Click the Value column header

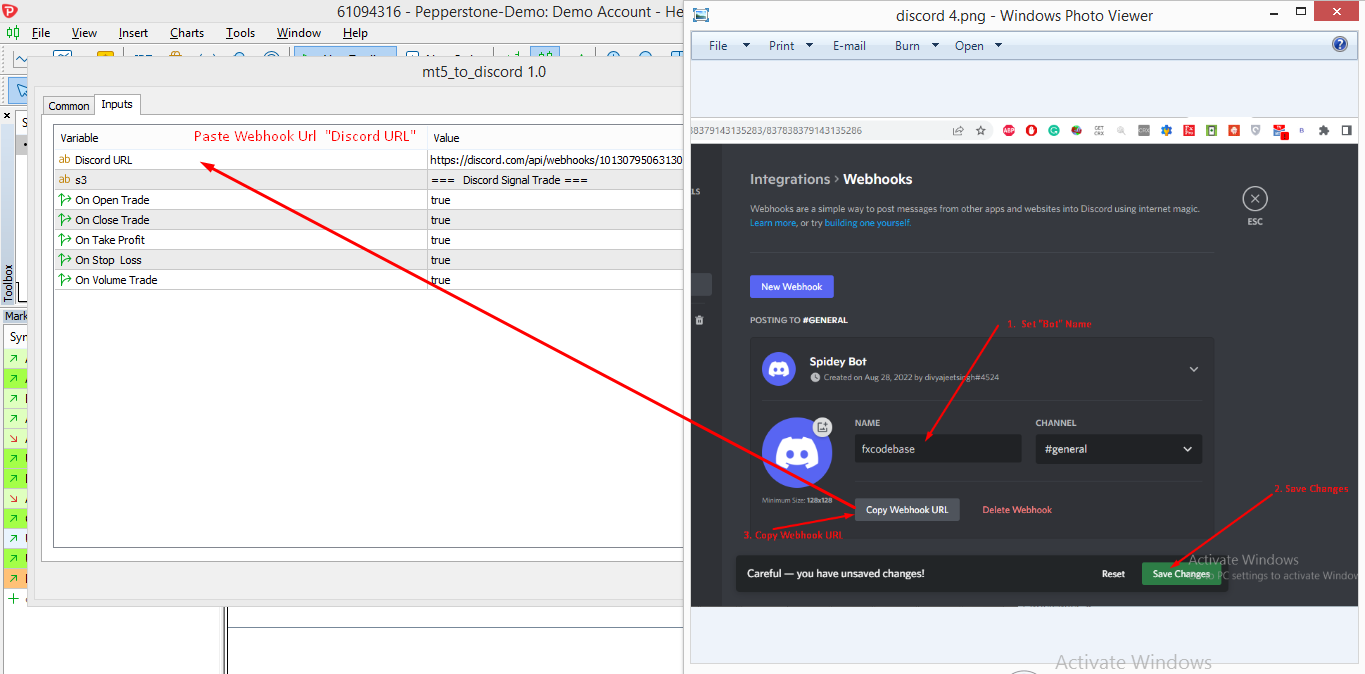coord(556,138)
